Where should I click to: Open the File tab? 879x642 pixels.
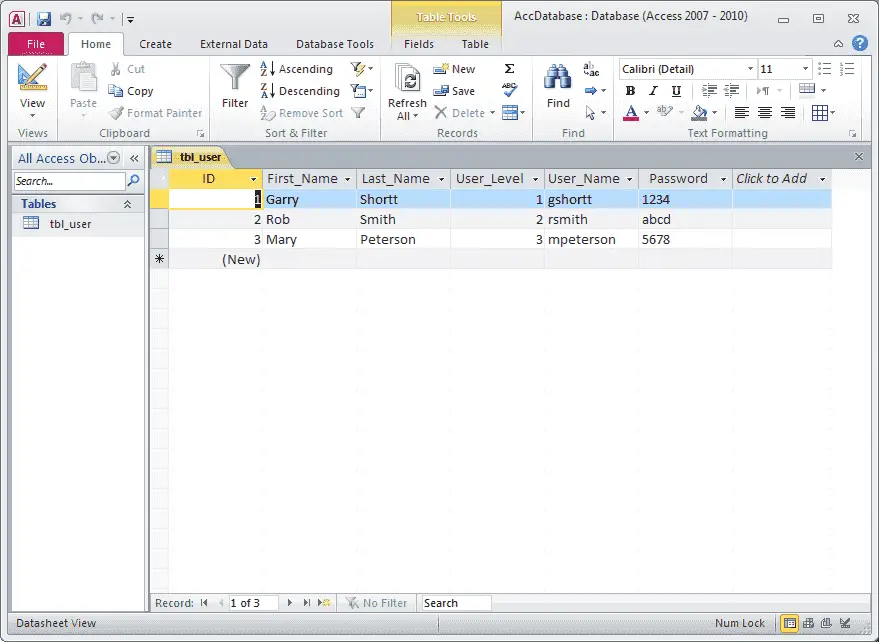click(x=36, y=44)
